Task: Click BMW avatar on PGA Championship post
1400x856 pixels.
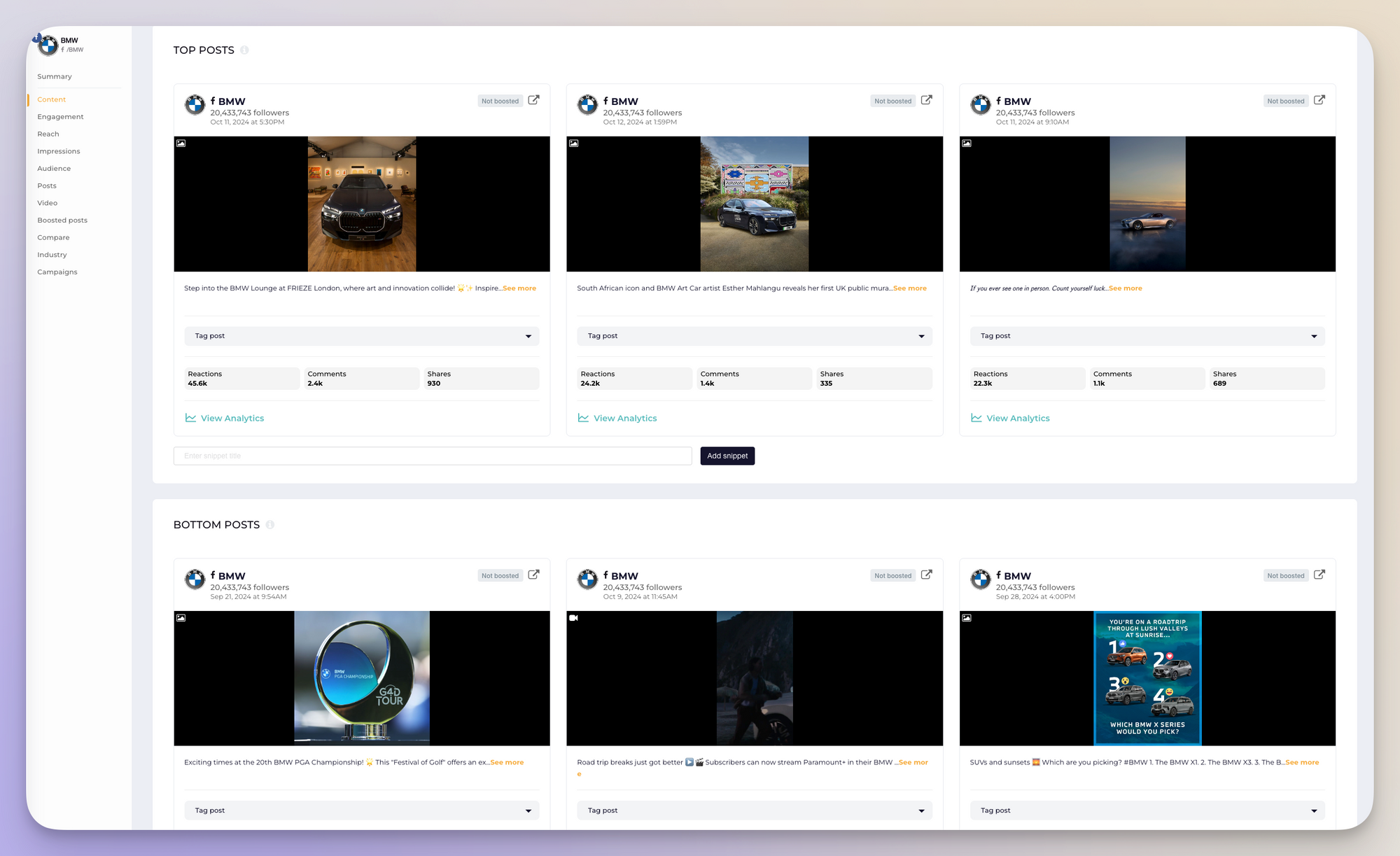Action: 195,580
